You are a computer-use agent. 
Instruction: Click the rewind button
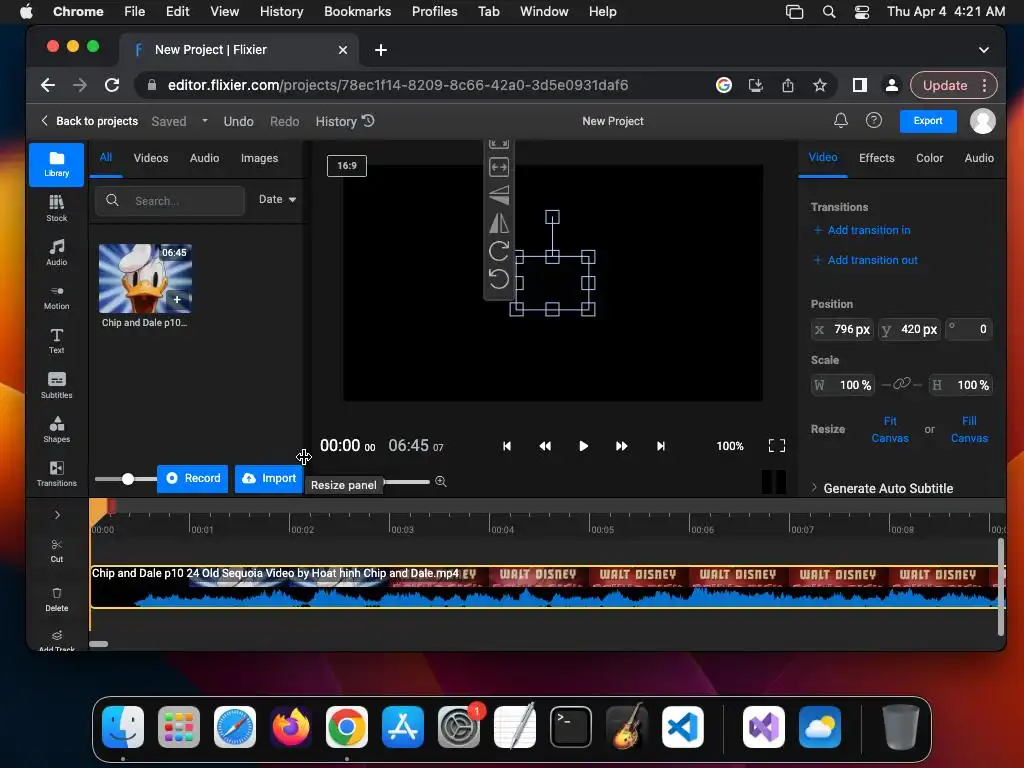point(545,446)
